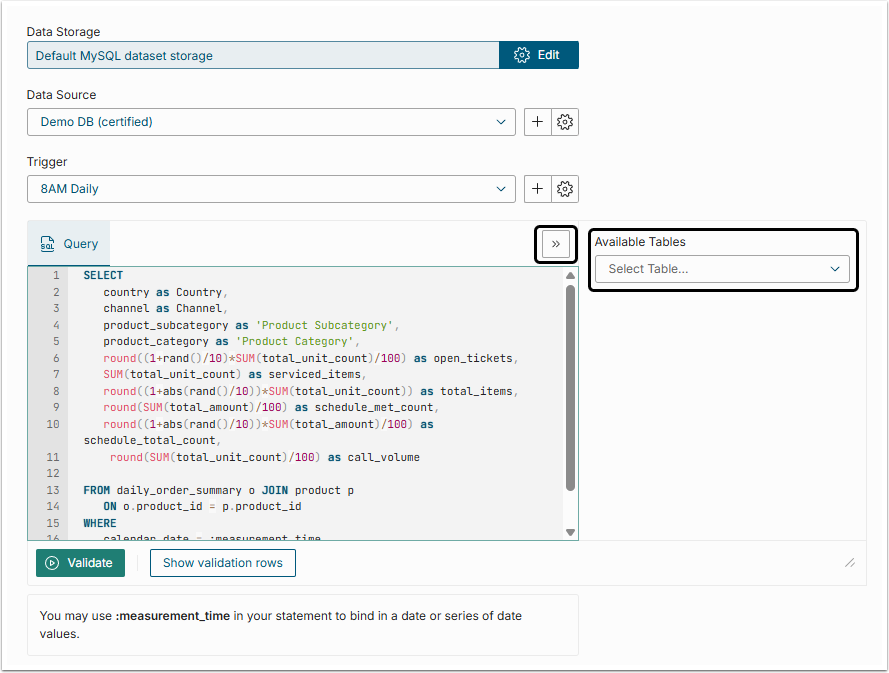The image size is (889, 673).
Task: Open settings gear beside Data Source
Action: pyautogui.click(x=565, y=122)
